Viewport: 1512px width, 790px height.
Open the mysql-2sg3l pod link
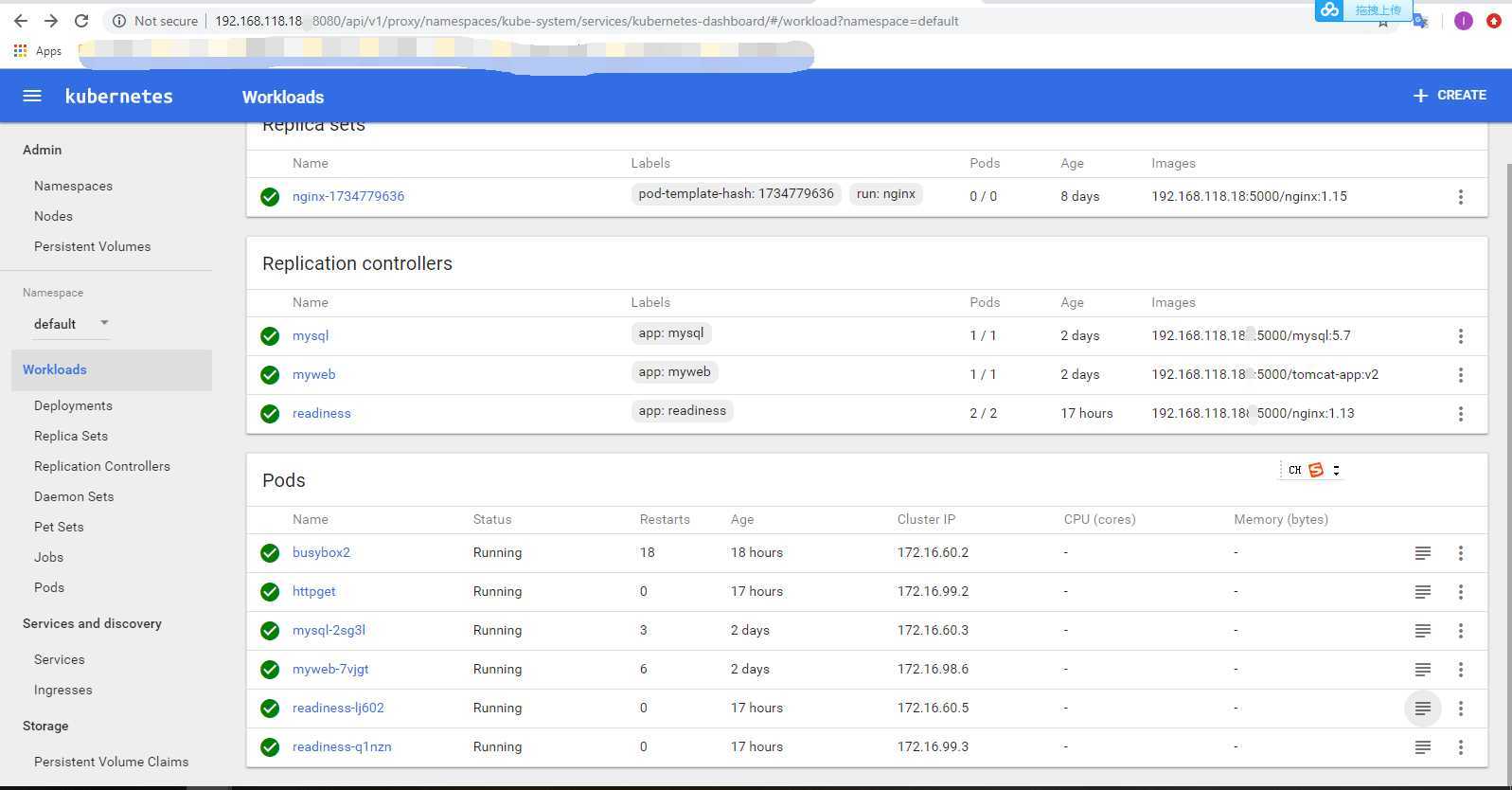pyautogui.click(x=329, y=630)
